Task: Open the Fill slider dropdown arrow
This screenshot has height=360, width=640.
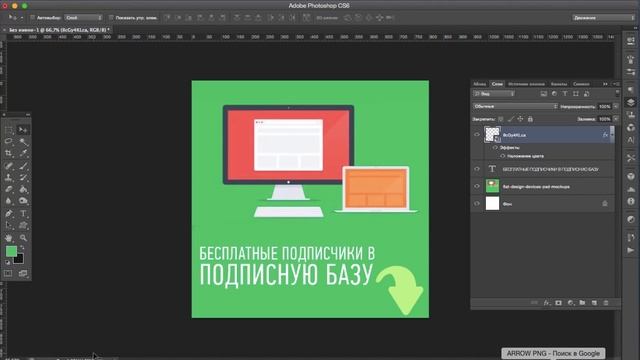Action: tap(616, 119)
